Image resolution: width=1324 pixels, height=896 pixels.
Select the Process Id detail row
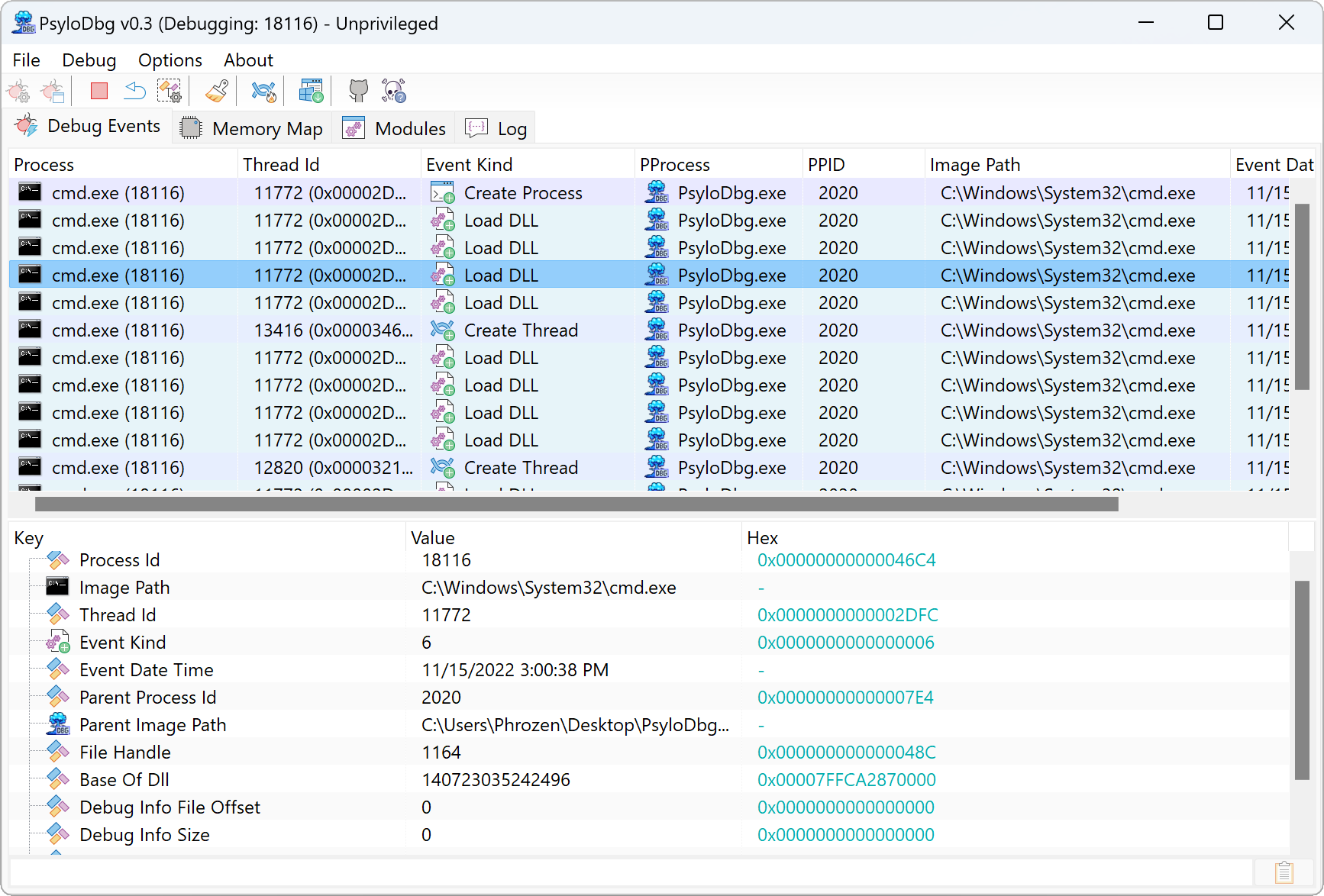[649, 559]
